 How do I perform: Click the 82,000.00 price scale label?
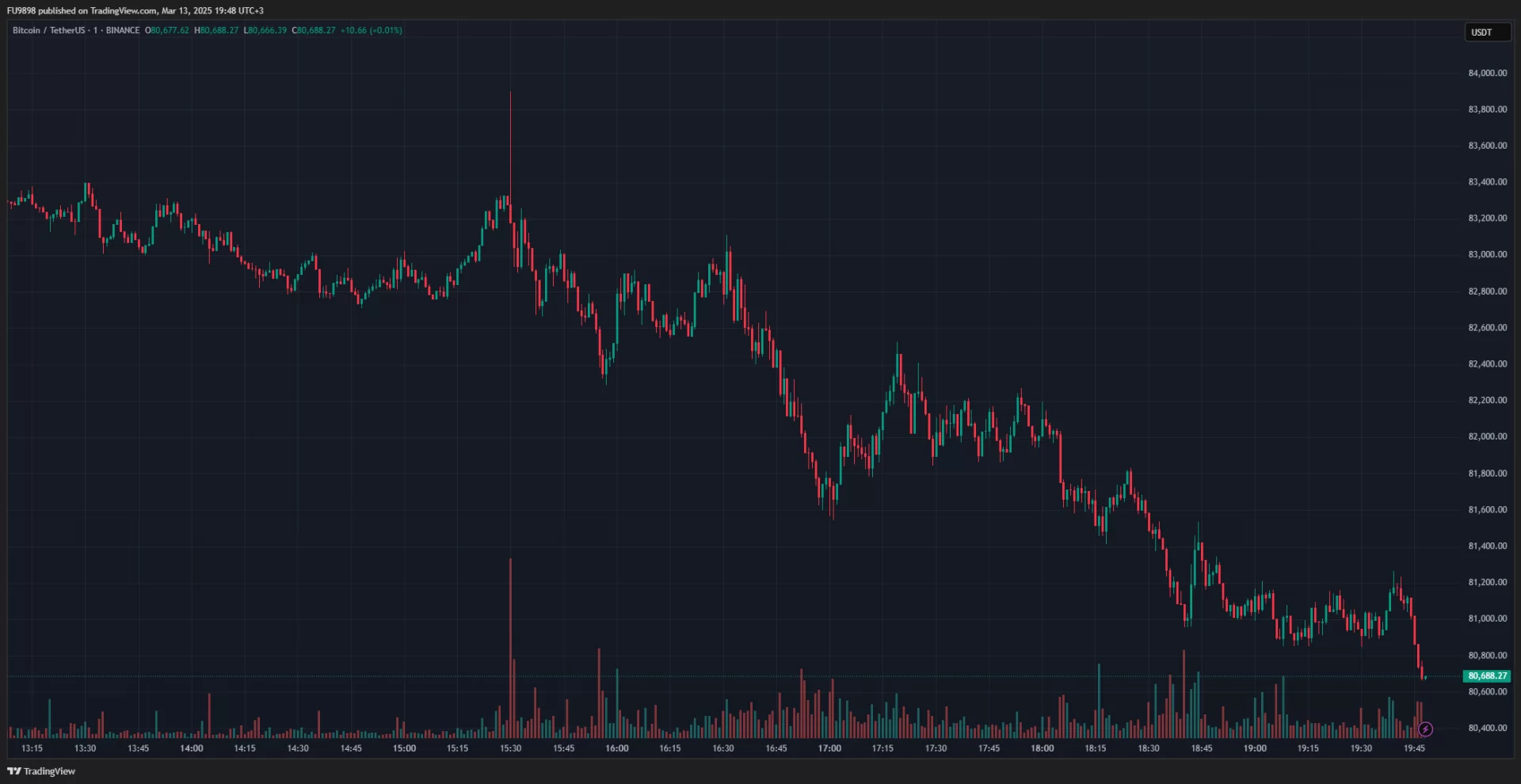pyautogui.click(x=1487, y=436)
